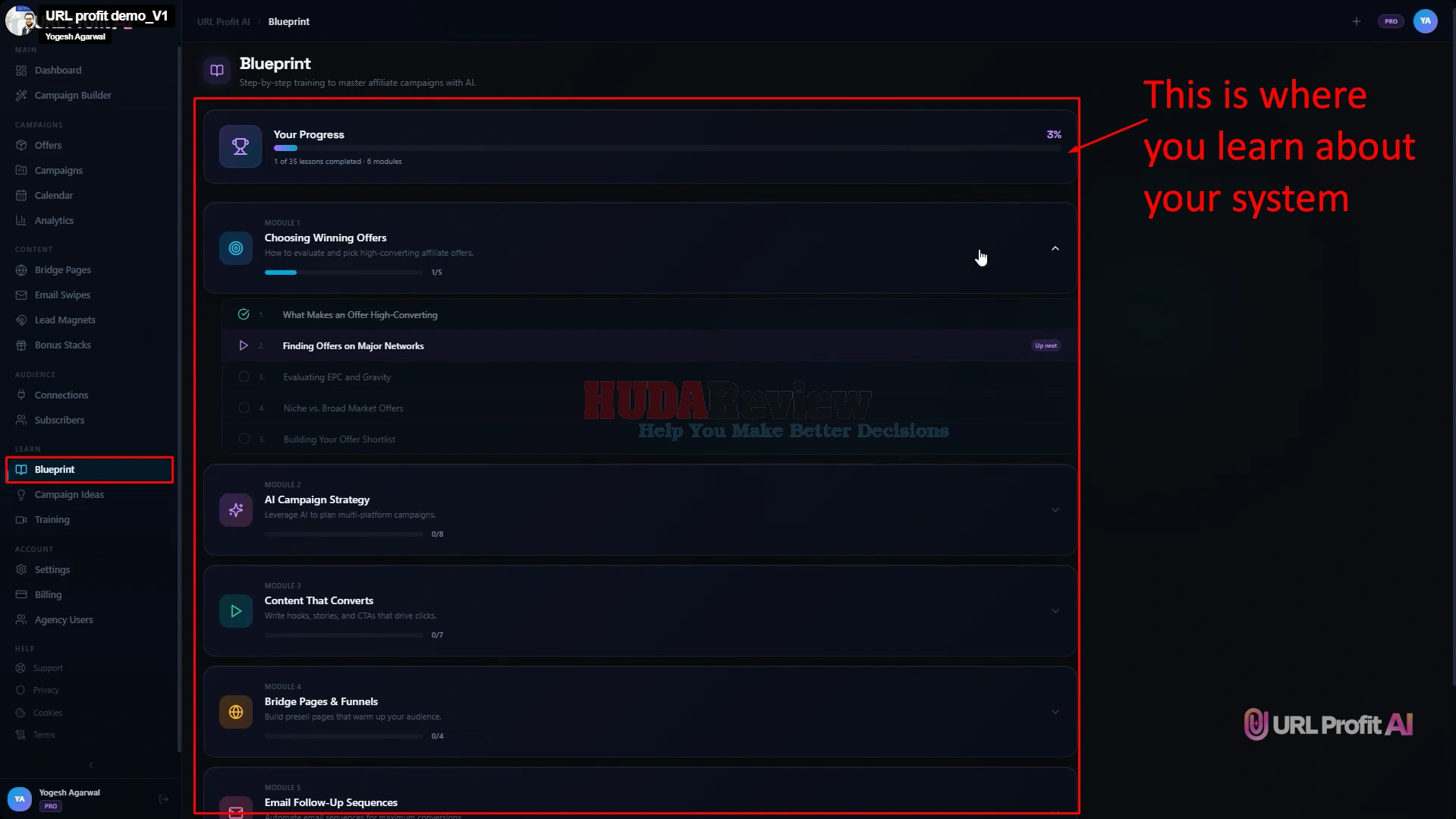Click the Blueprint book icon beside page title

click(217, 71)
